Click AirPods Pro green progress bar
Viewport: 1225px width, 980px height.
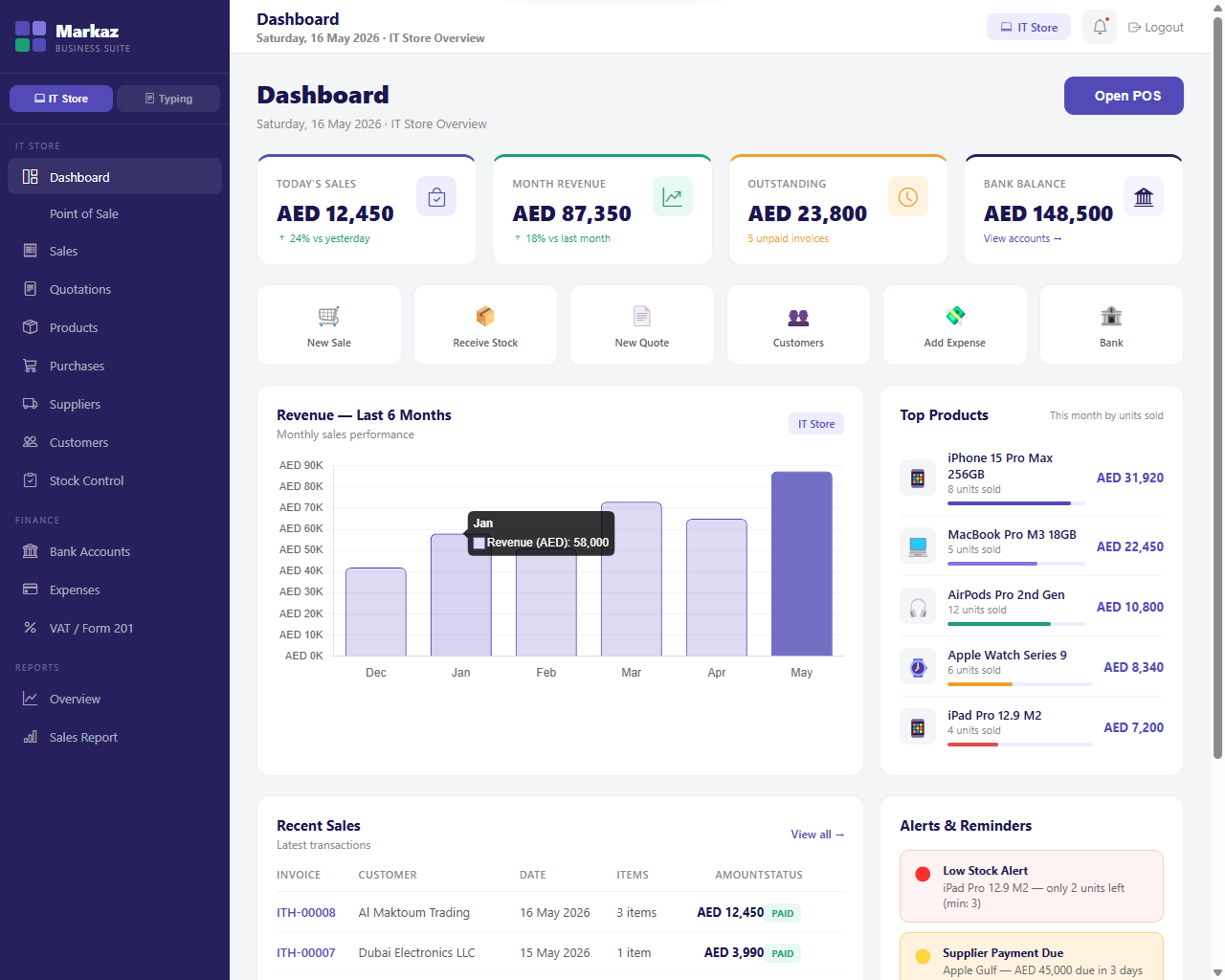pyautogui.click(x=1016, y=624)
